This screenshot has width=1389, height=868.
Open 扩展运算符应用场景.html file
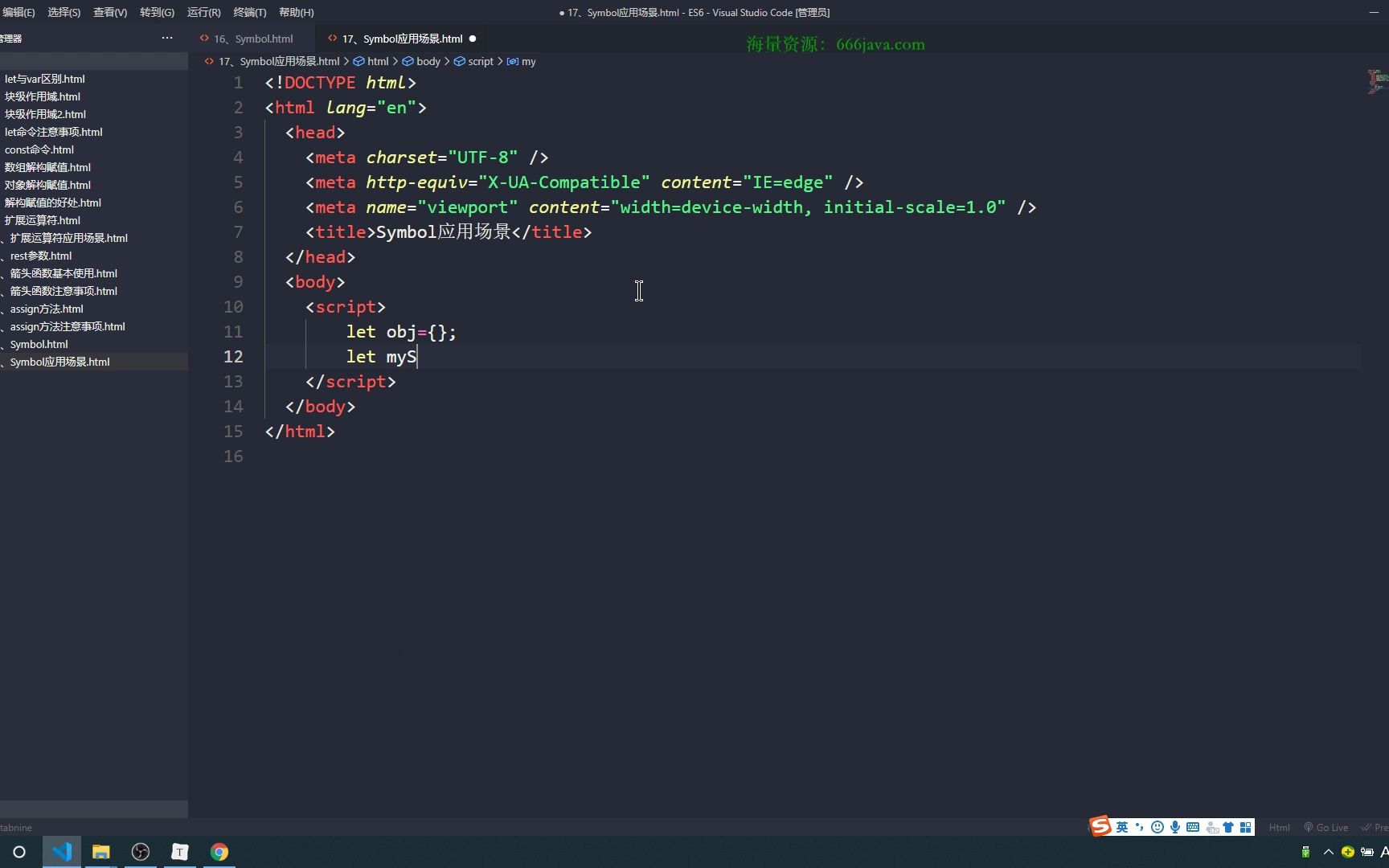(x=94, y=238)
